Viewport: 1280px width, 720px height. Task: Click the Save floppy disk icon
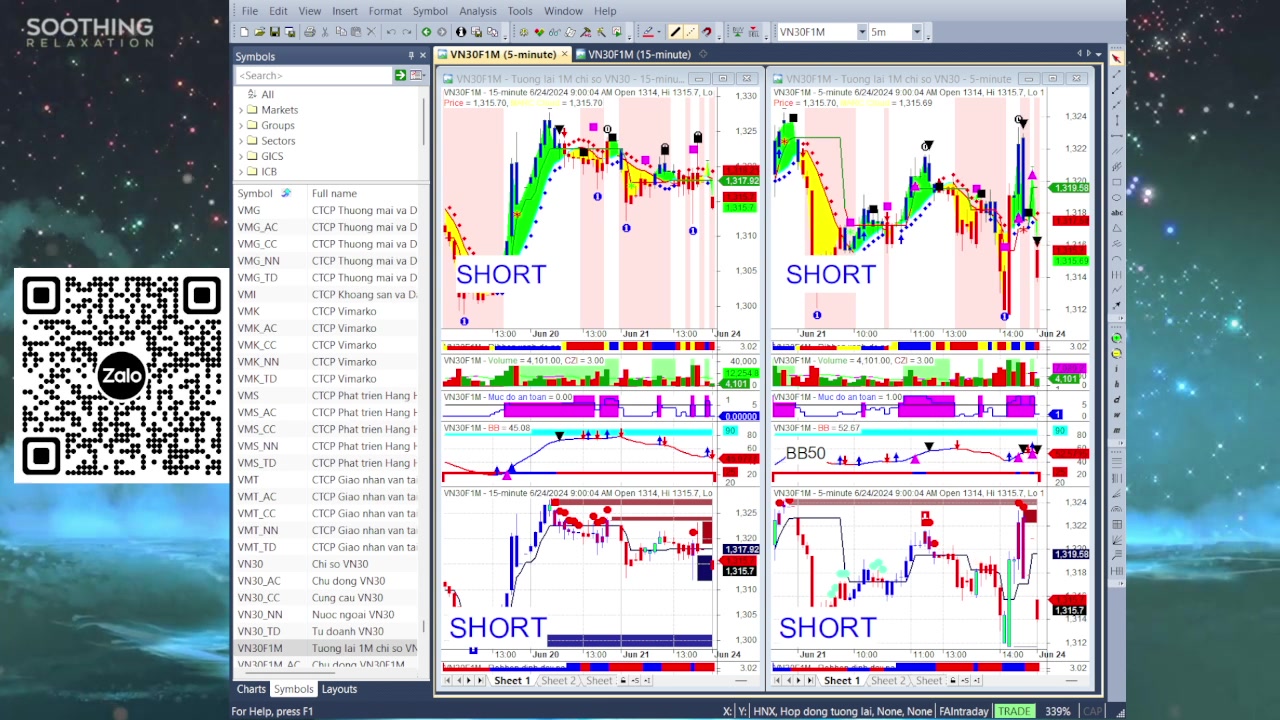click(274, 32)
